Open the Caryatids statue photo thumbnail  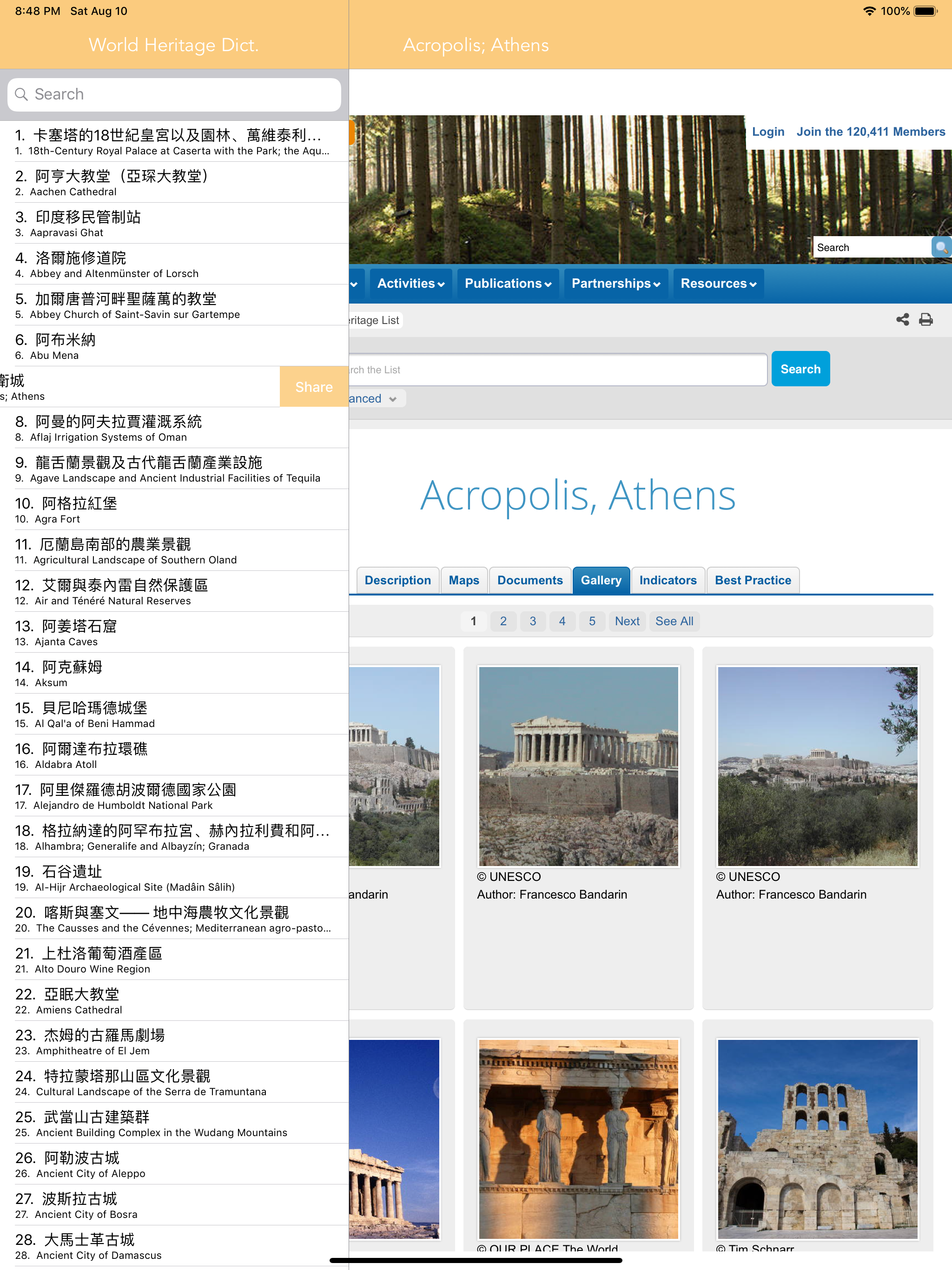coord(578,1139)
